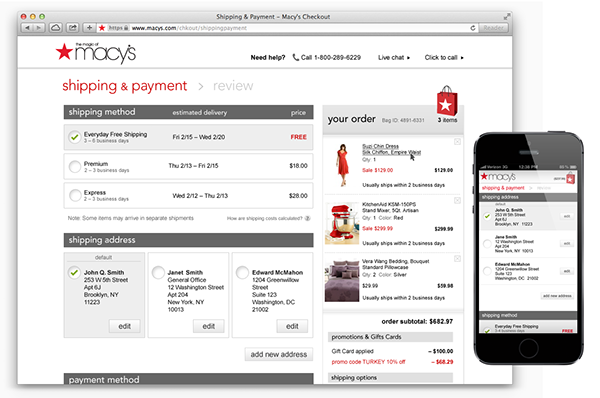Screen dimensions: 600x398
Task: Select Express shipping option
Action: (75, 196)
